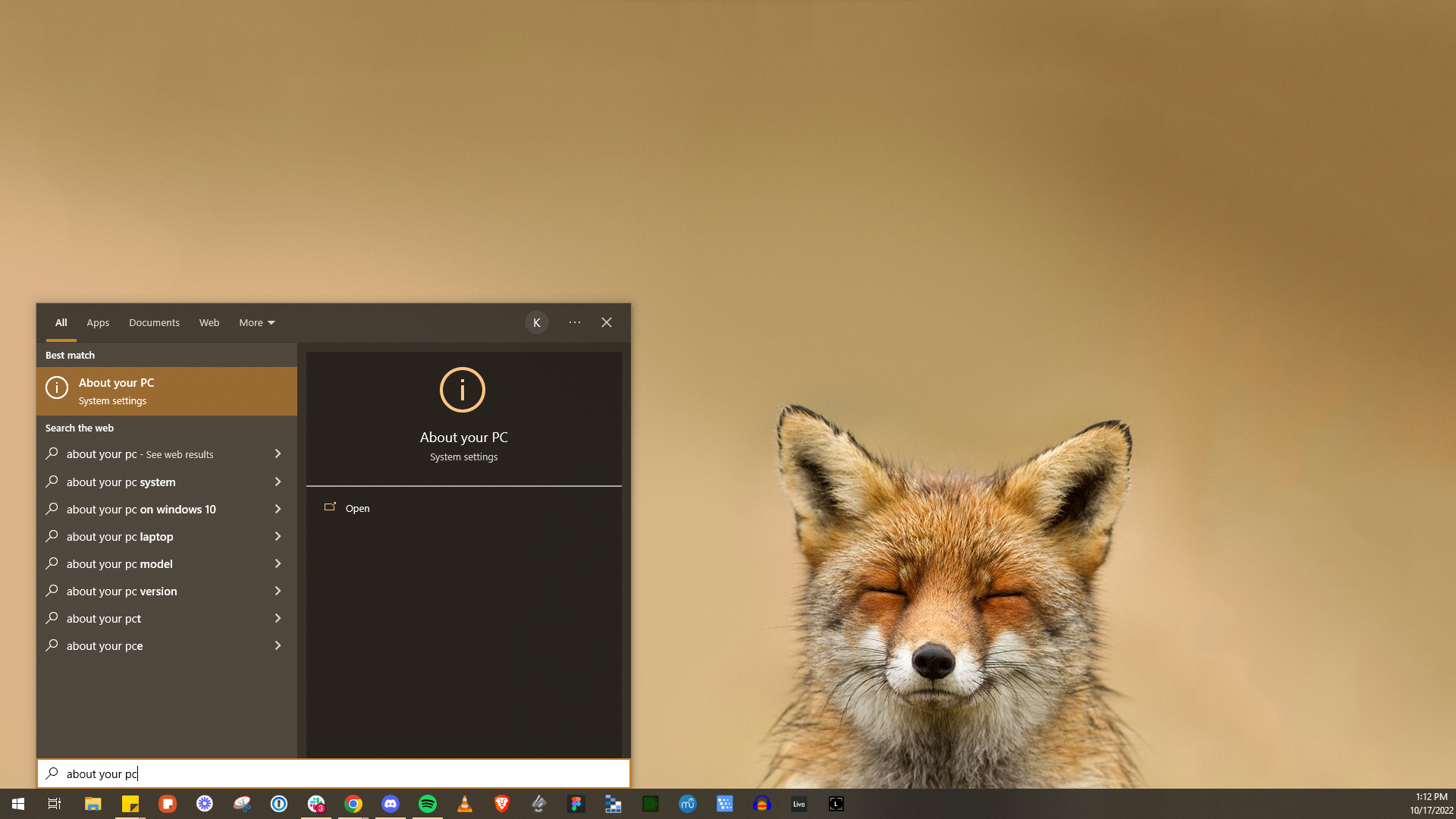Expand arrow for 'about your pct'

click(278, 618)
